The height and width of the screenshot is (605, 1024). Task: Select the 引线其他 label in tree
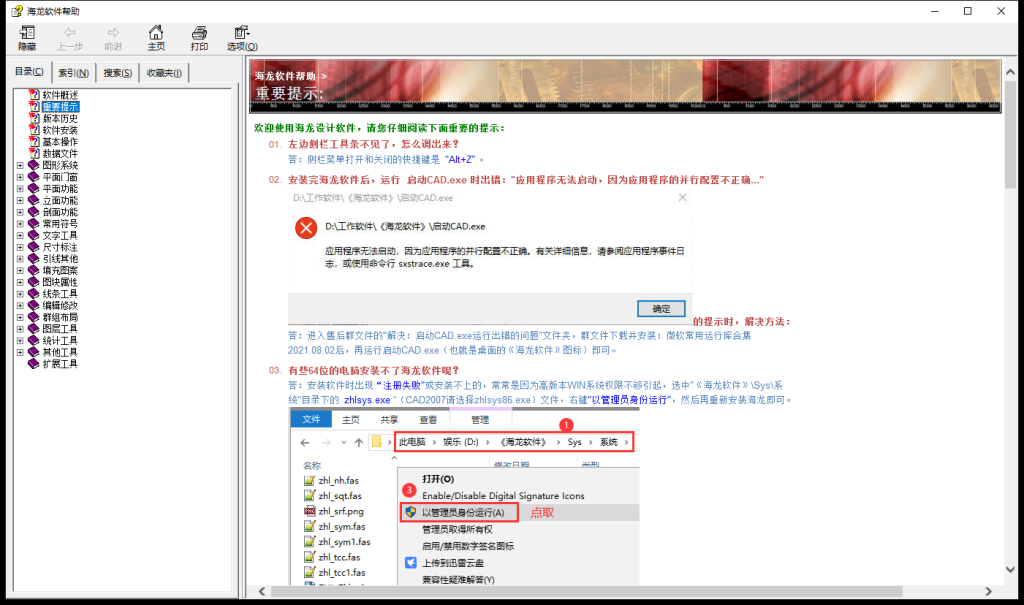pos(60,259)
